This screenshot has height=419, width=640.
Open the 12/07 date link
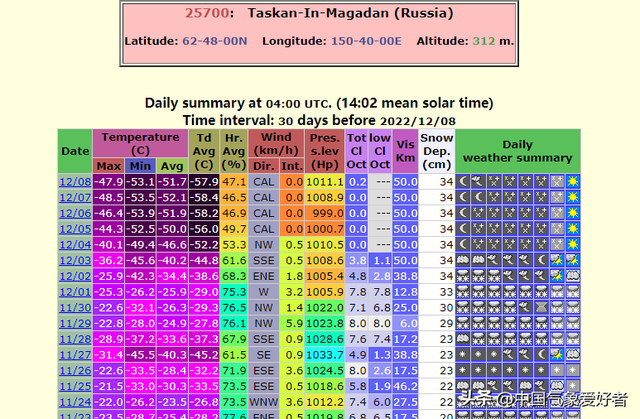(75, 198)
